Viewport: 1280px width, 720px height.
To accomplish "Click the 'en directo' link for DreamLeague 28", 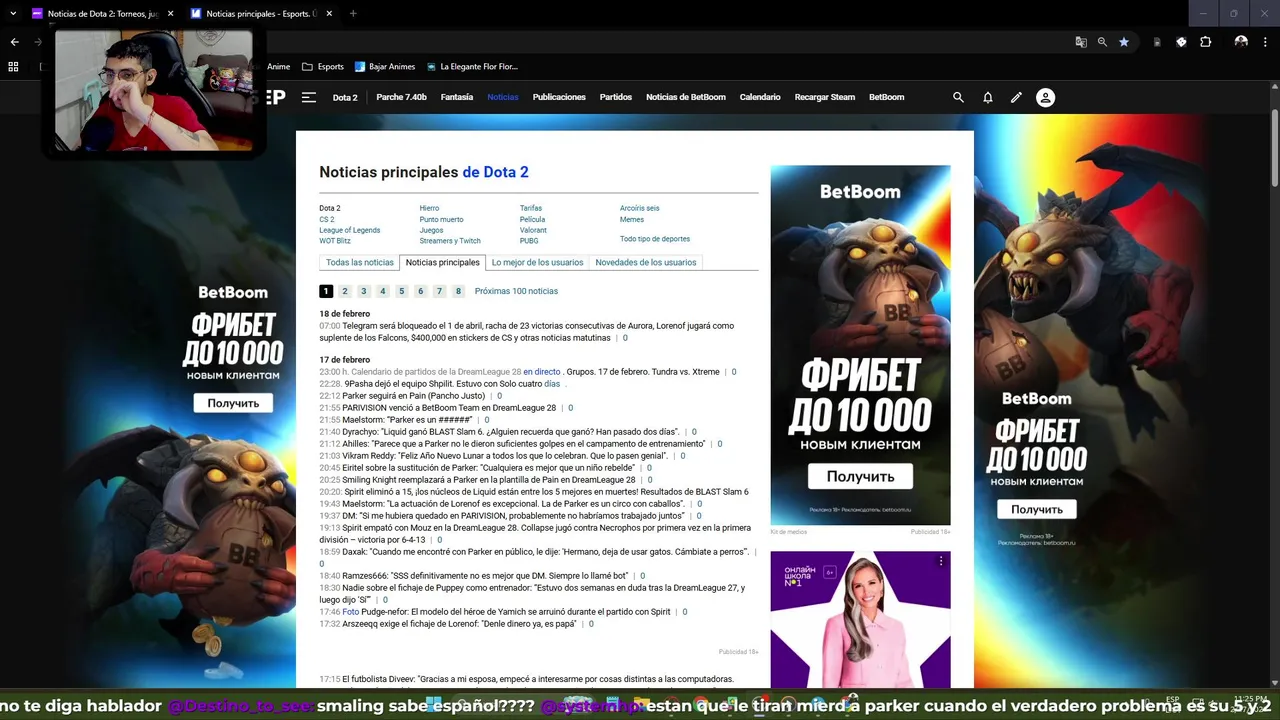I will click(542, 372).
